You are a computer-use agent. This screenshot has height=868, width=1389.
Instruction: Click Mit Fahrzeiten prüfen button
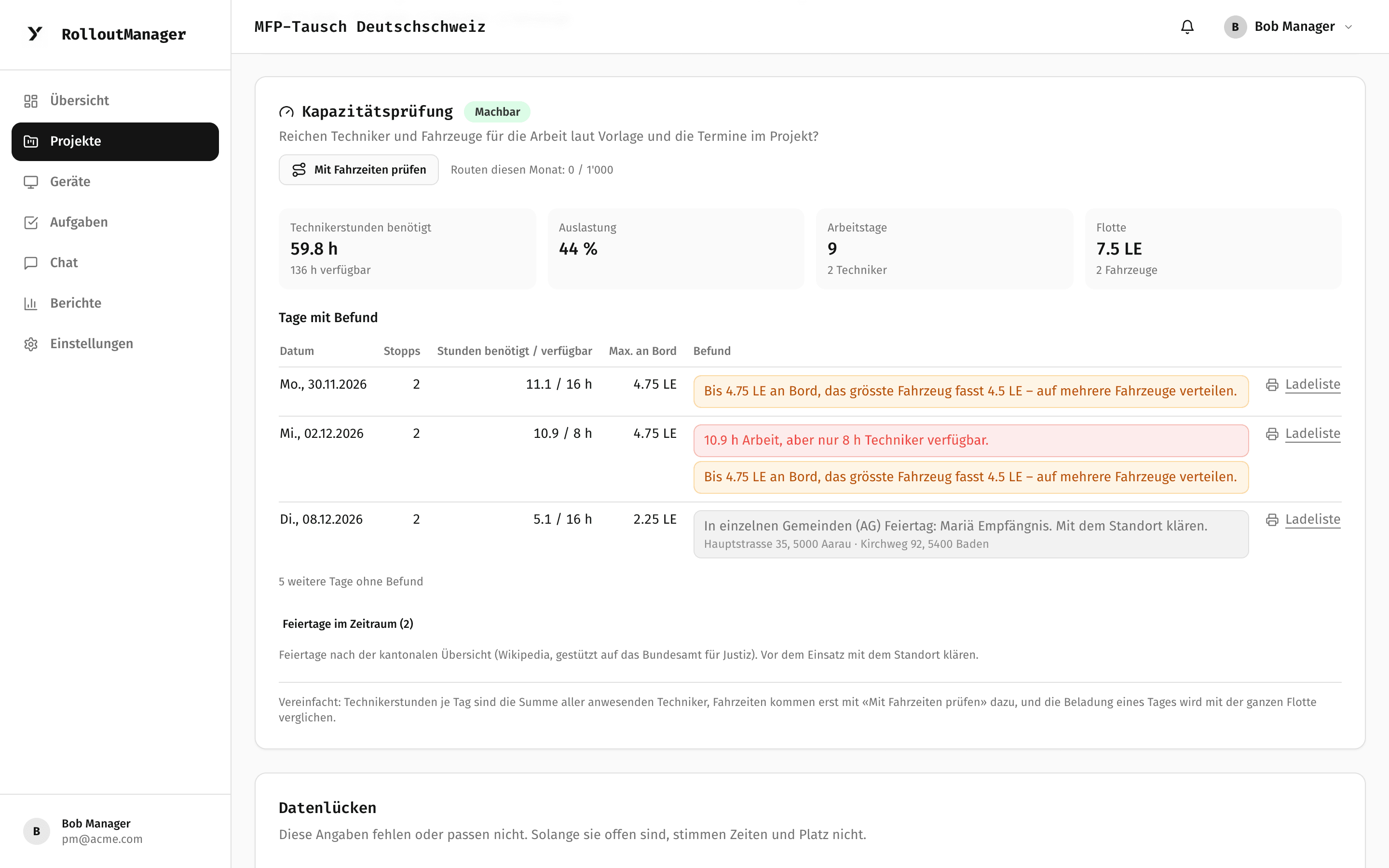coord(359,170)
